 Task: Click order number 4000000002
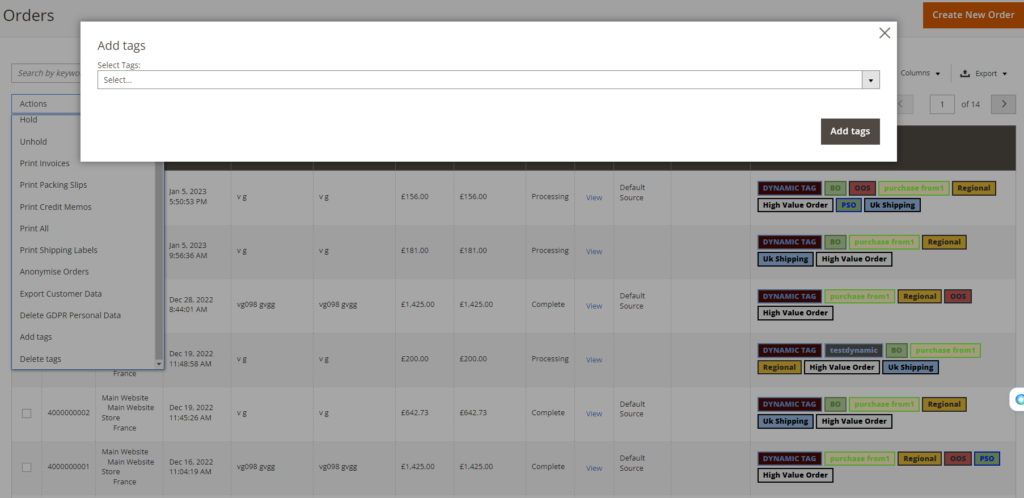(x=69, y=413)
